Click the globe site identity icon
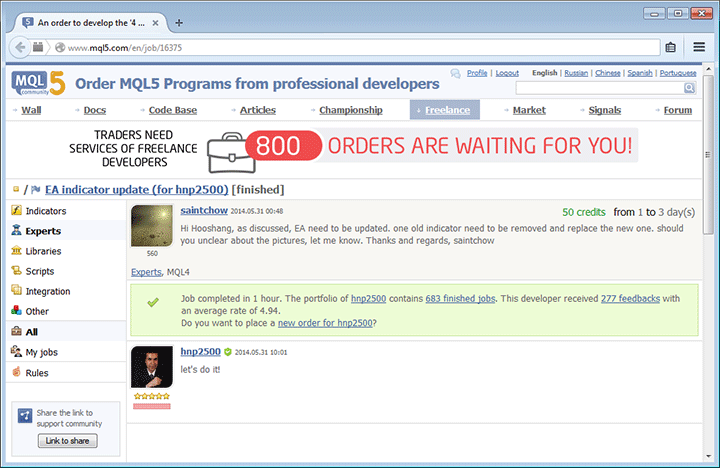720x468 pixels. [60, 47]
